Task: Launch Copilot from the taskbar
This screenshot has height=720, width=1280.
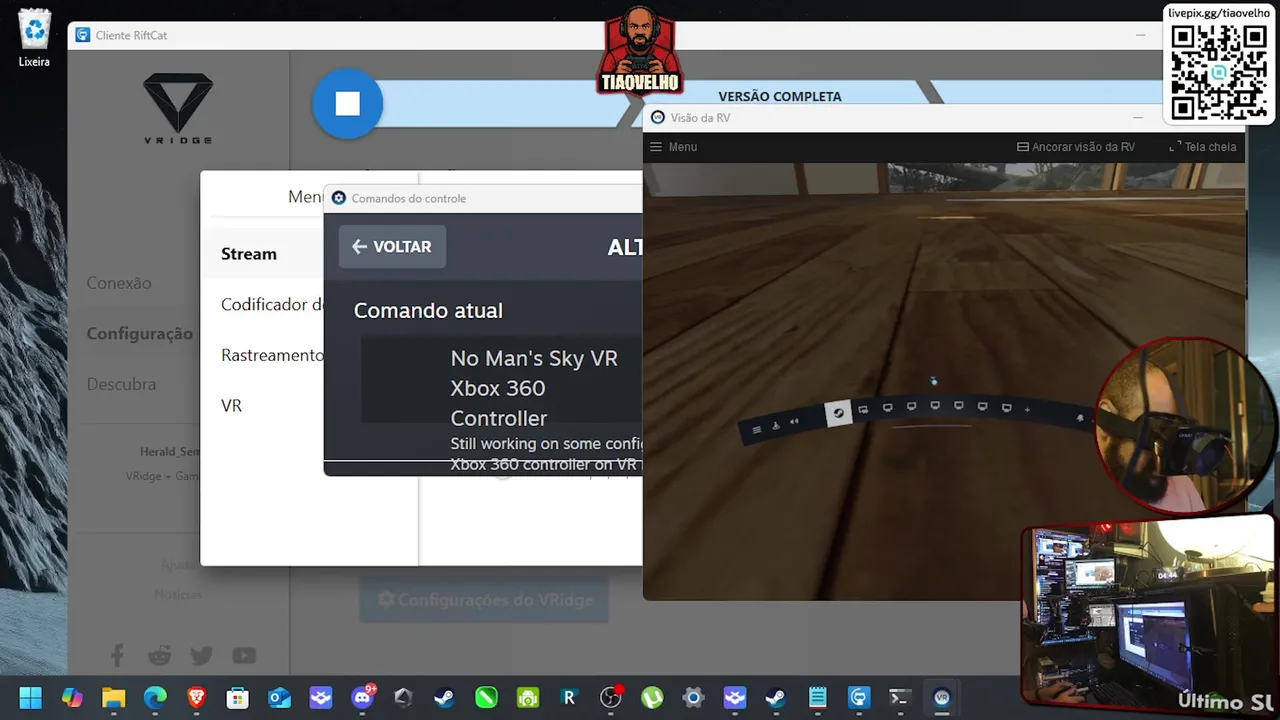Action: 72,698
